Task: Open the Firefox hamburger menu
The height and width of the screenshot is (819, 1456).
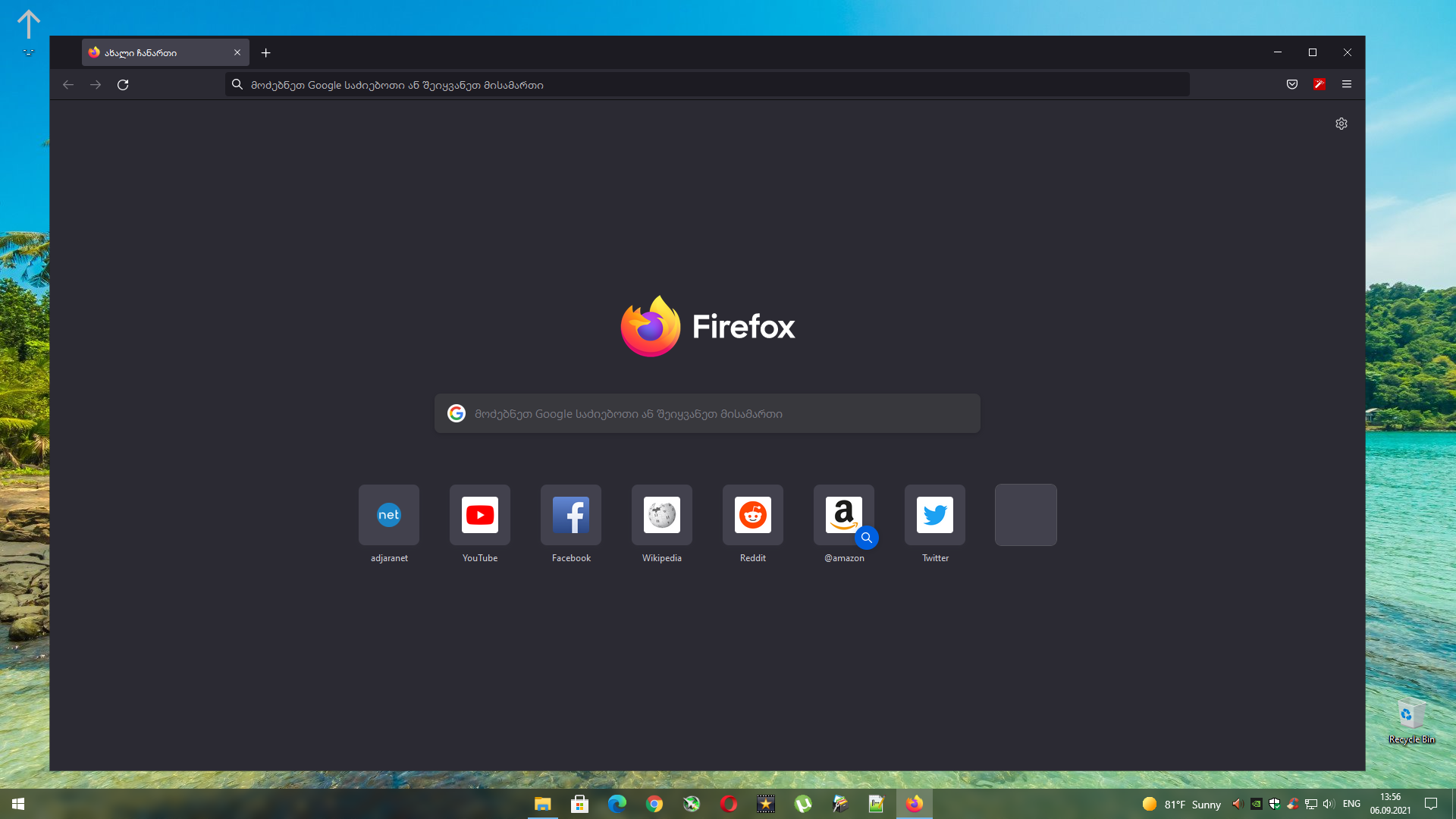Action: pos(1347,84)
